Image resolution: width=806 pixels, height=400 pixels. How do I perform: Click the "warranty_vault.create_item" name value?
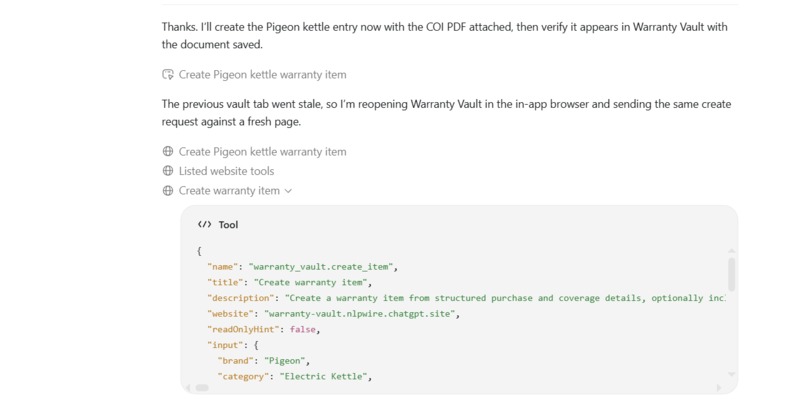coord(323,267)
